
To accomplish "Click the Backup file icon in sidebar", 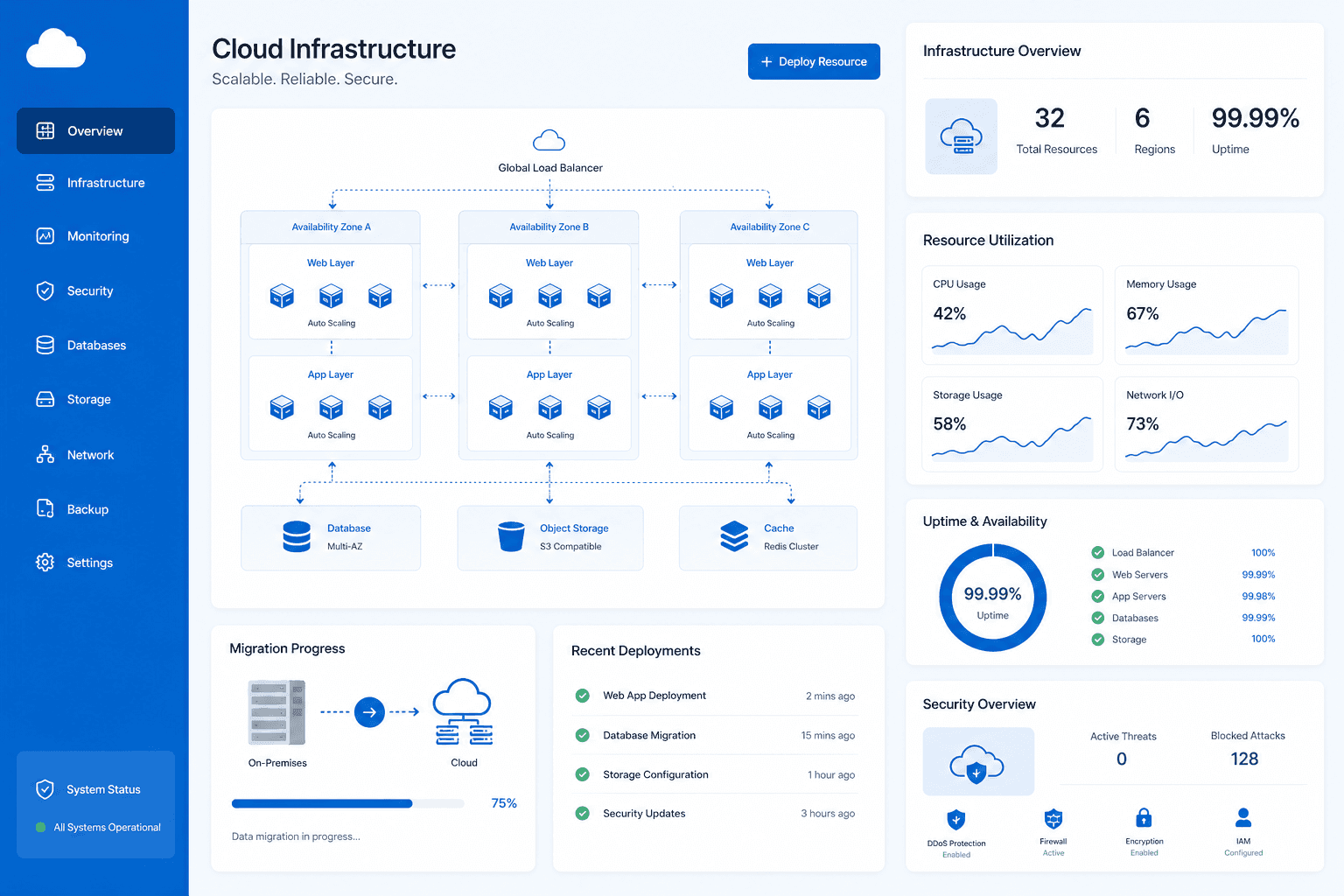I will pyautogui.click(x=45, y=508).
